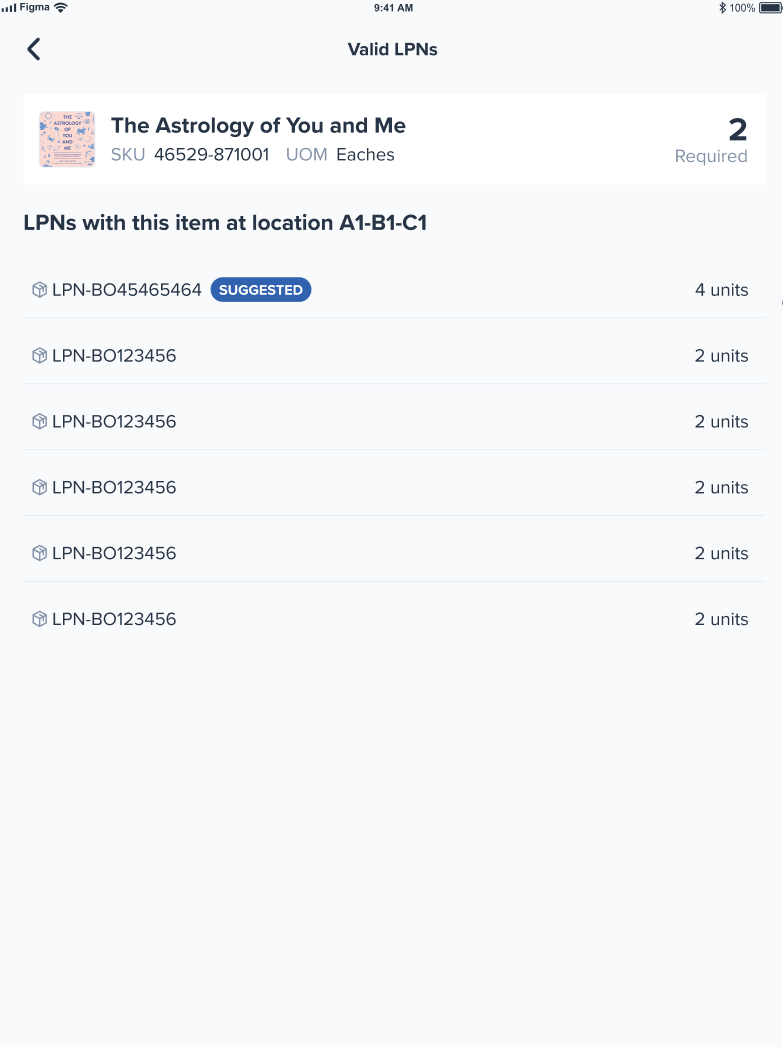This screenshot has height=1047, width=783.
Task: Go back using the left chevron arrow
Action: coord(34,49)
